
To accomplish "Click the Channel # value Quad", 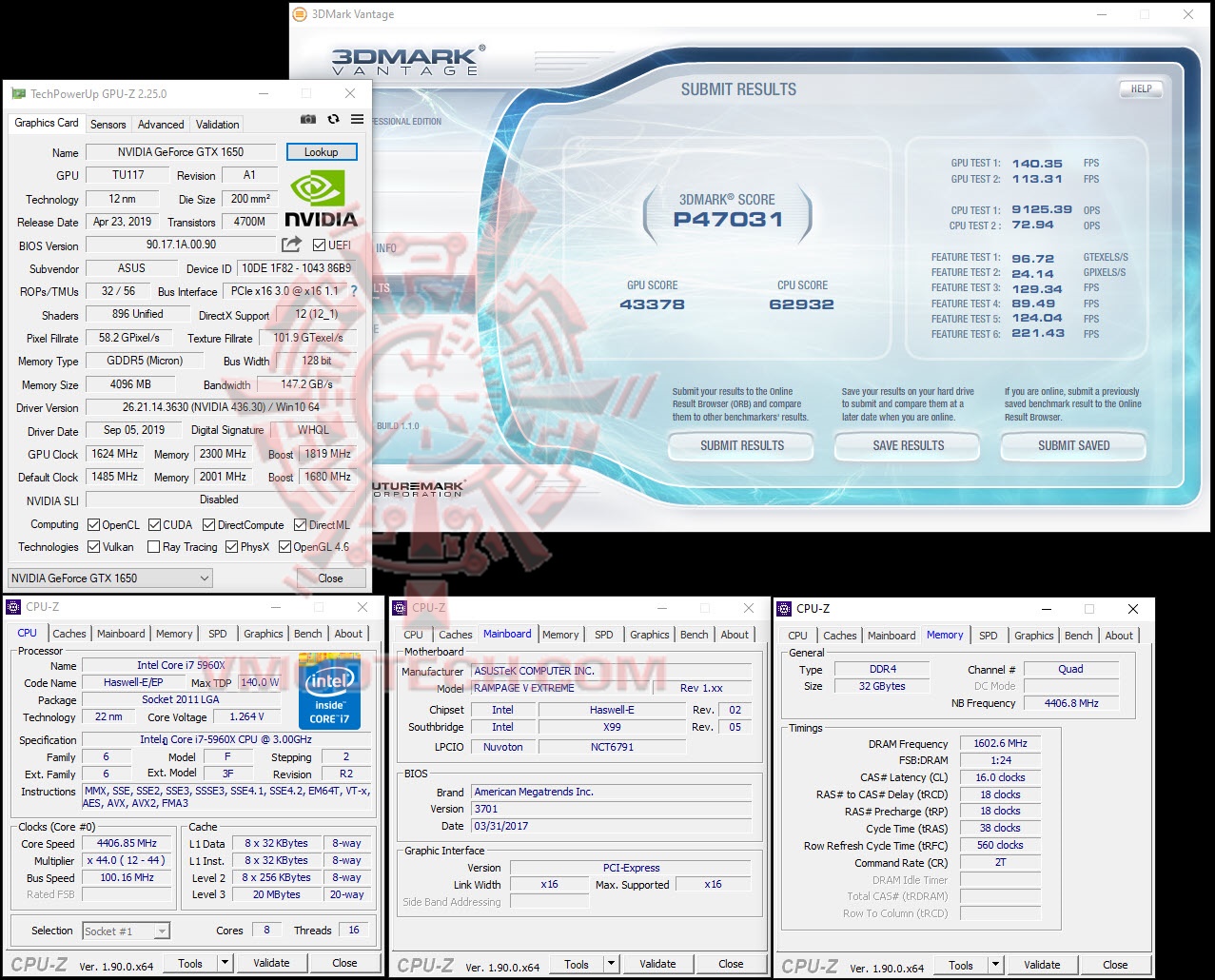I will coord(1071,669).
